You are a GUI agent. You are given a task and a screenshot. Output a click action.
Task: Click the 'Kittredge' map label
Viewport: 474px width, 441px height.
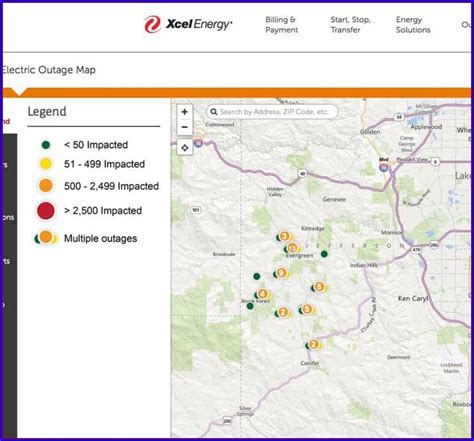[x=313, y=229]
